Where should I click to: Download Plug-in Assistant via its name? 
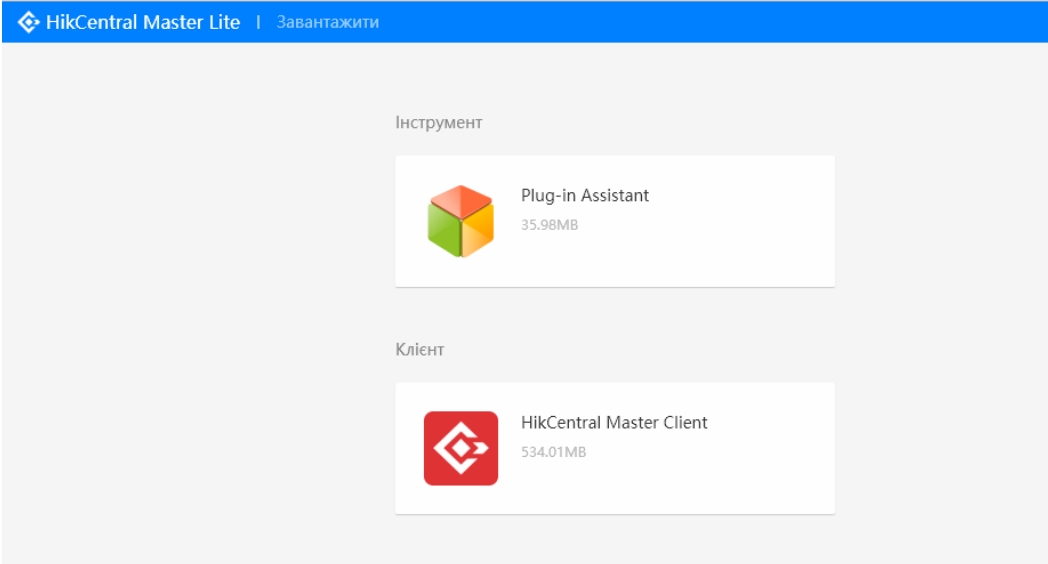point(584,196)
